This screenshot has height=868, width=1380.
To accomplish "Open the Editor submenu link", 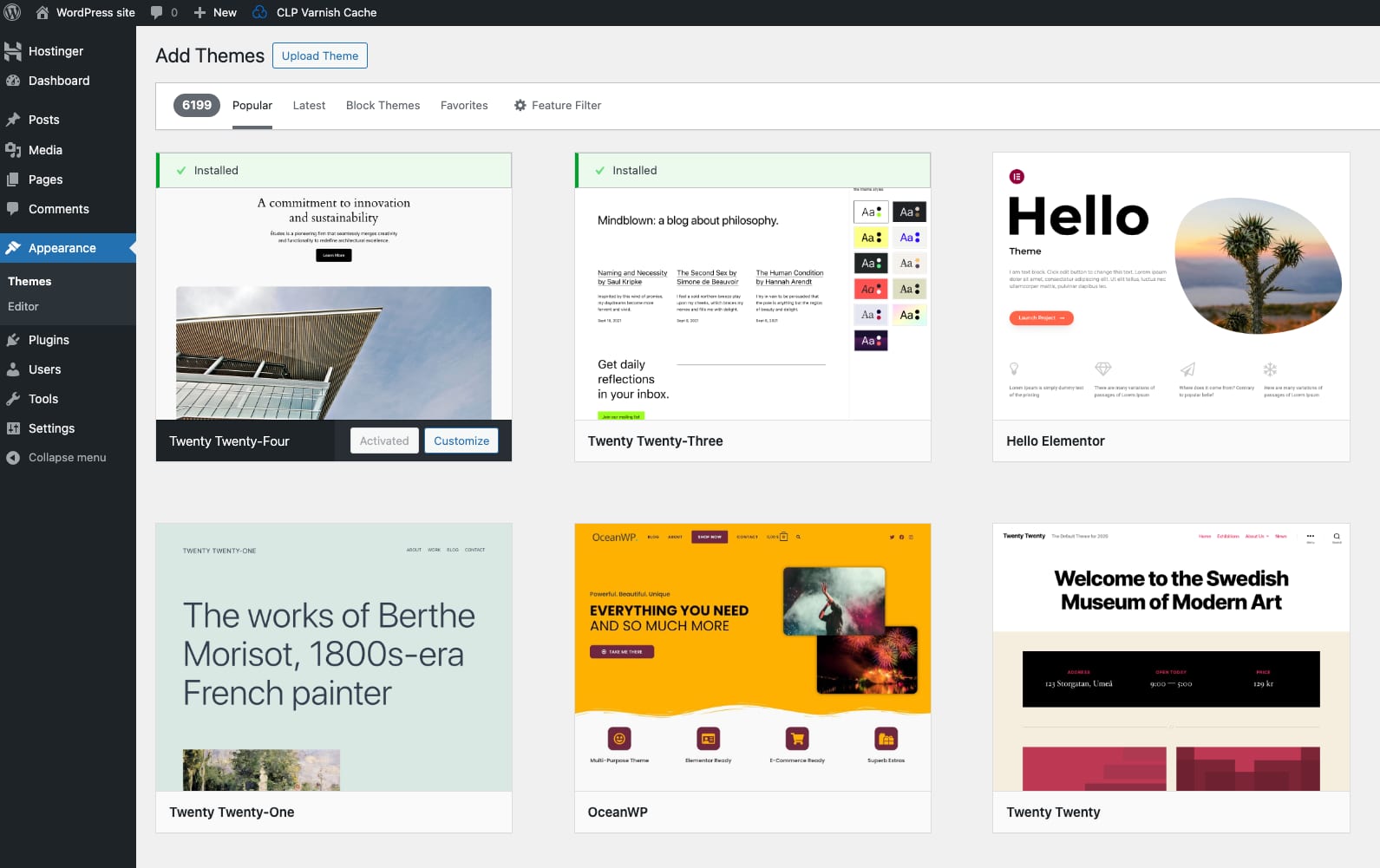I will [23, 306].
